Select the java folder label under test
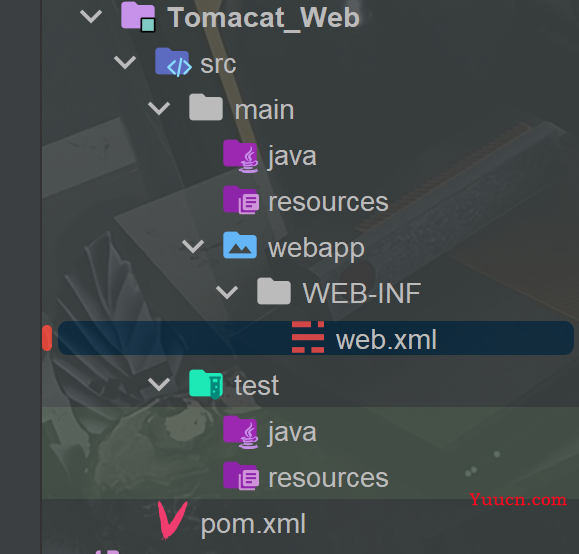Image resolution: width=579 pixels, height=554 pixels. pos(292,432)
